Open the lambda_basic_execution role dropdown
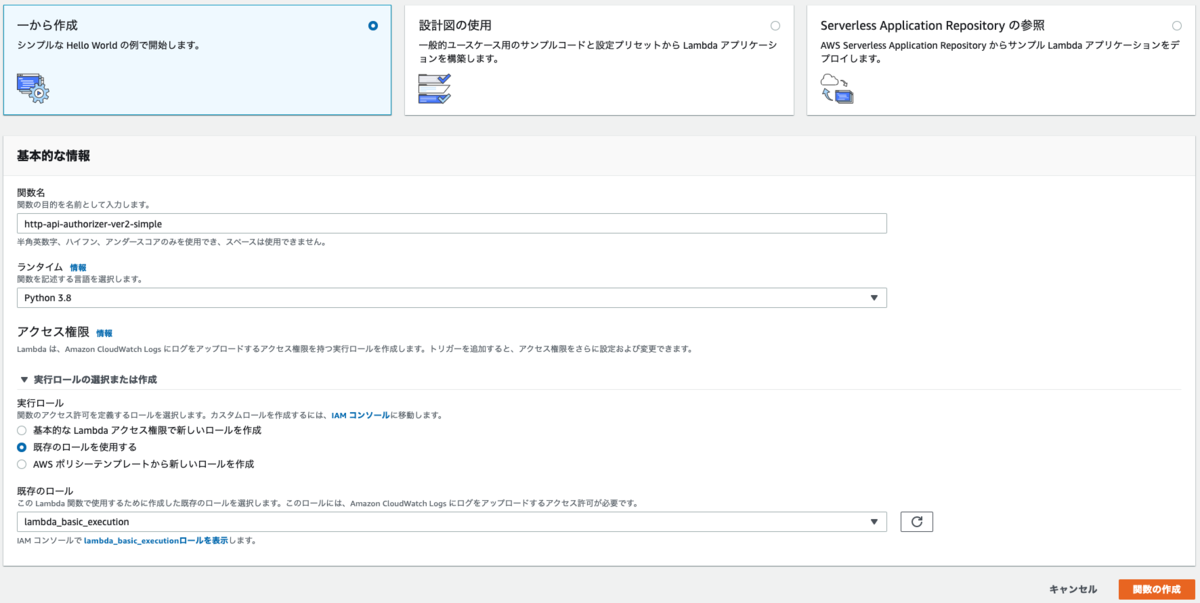Image resolution: width=1200 pixels, height=603 pixels. pyautogui.click(x=450, y=521)
